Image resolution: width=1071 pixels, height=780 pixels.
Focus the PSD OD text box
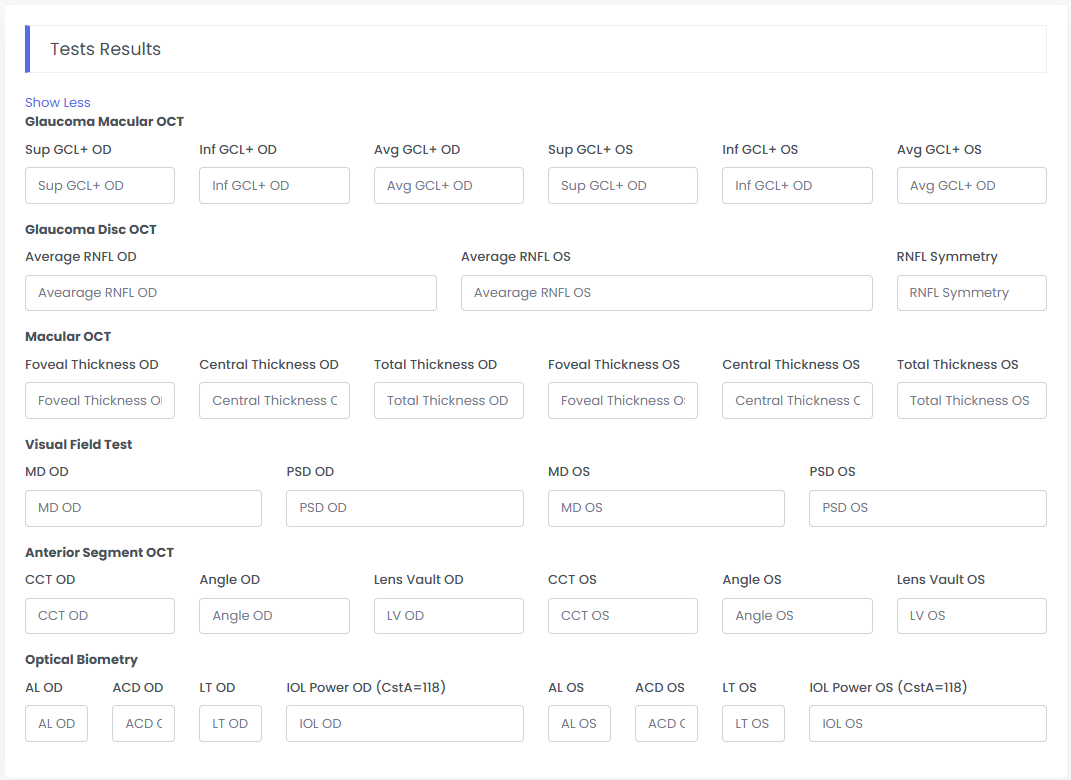pos(404,508)
